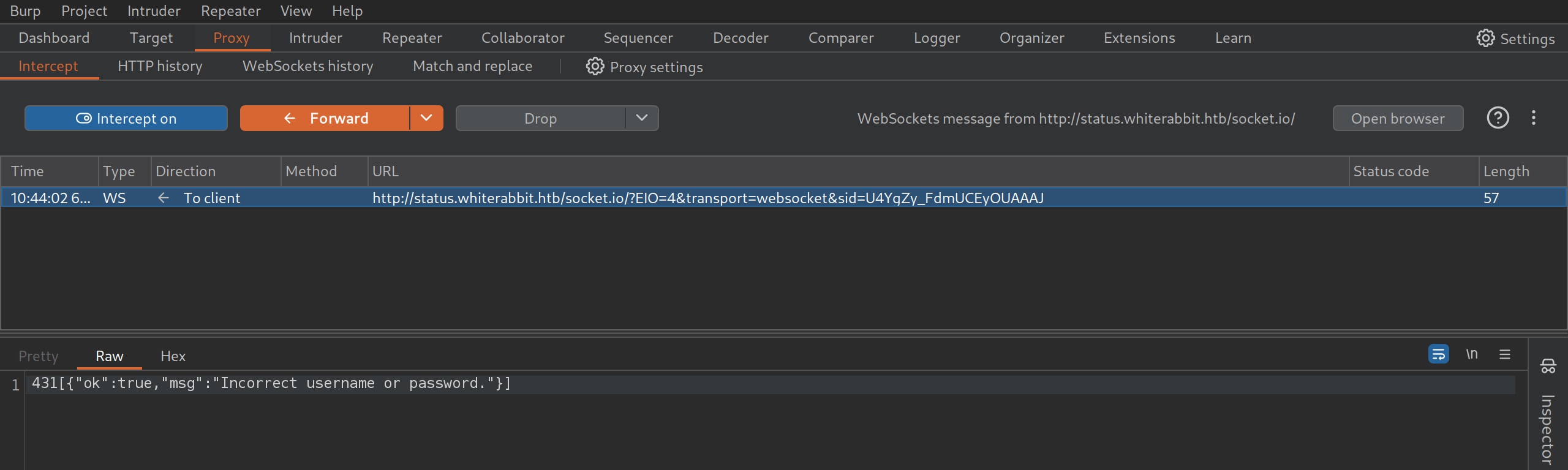Show non-printable characters with \n icon
The image size is (1568, 470).
click(1472, 354)
